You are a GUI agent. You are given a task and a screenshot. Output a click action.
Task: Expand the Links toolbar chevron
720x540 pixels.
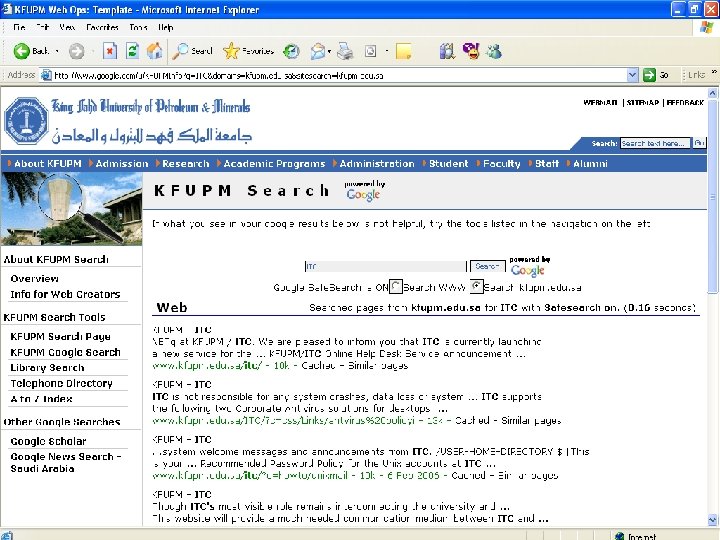(x=714, y=73)
